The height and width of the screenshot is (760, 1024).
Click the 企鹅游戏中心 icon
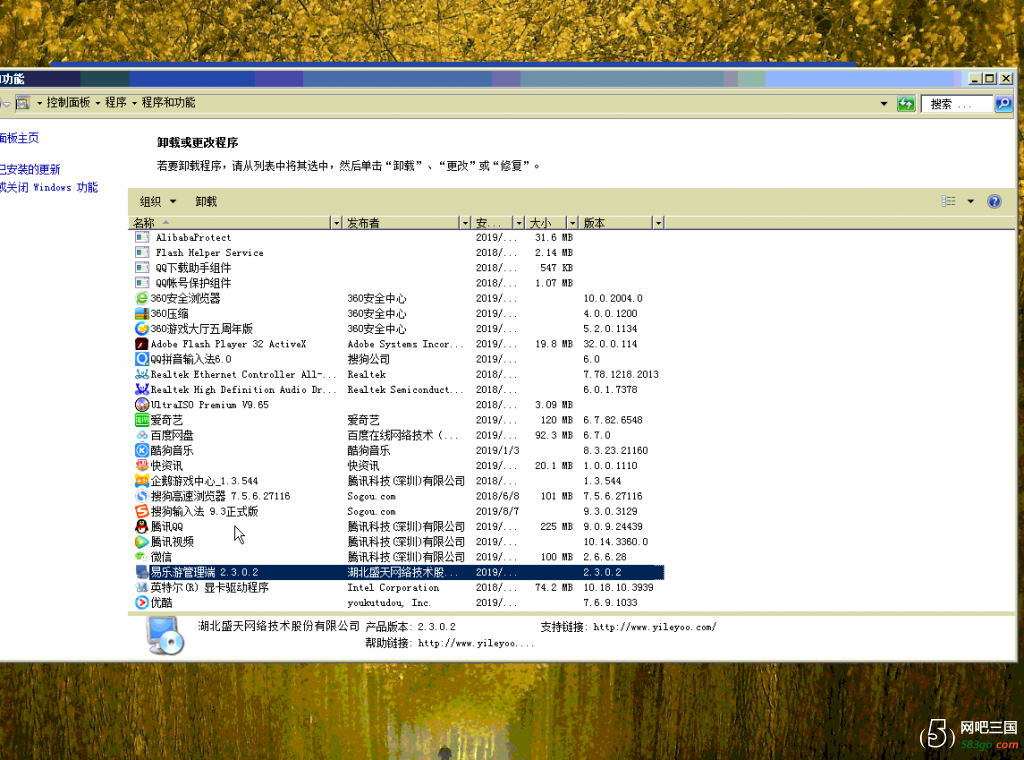(142, 481)
